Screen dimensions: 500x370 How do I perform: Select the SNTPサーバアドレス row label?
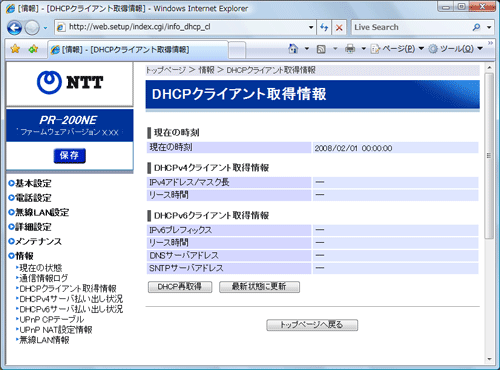pos(186,268)
